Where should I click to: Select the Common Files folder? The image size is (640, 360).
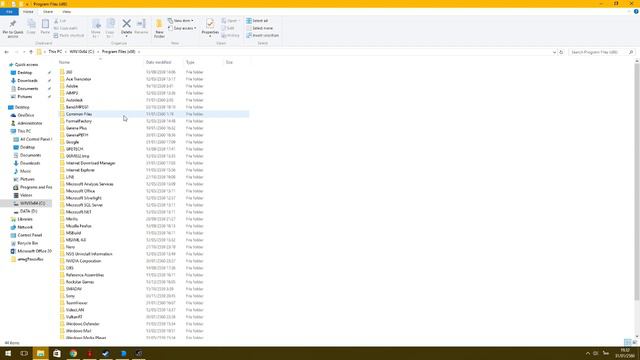pos(154,114)
